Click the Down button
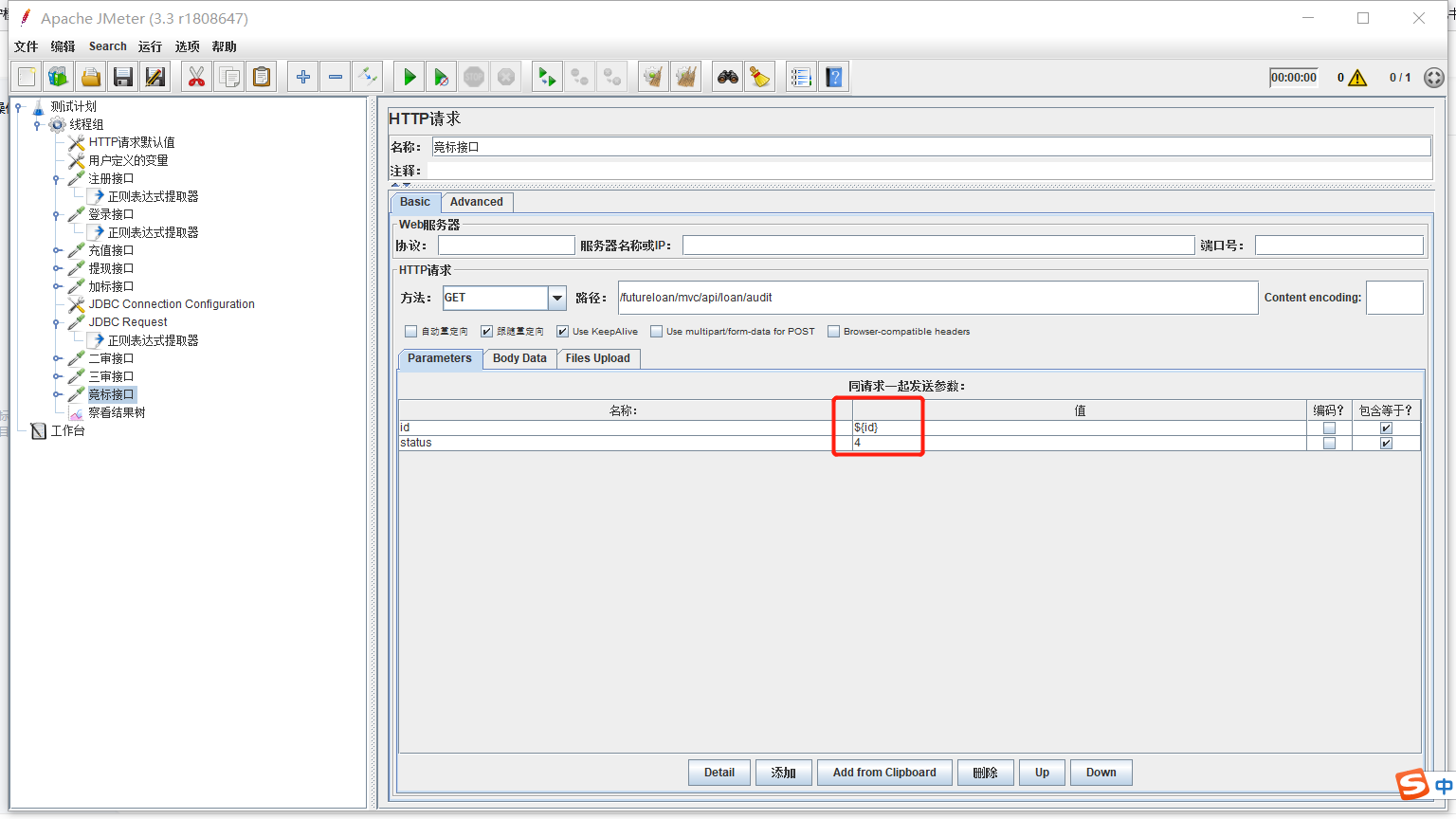The width and height of the screenshot is (1456, 819). coord(1101,773)
